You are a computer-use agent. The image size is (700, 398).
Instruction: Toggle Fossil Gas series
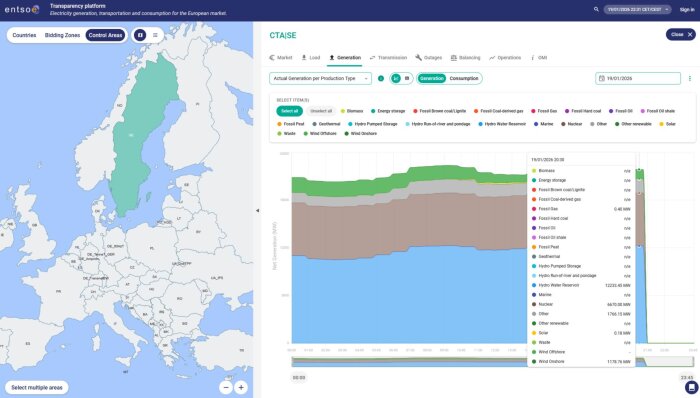tap(544, 111)
